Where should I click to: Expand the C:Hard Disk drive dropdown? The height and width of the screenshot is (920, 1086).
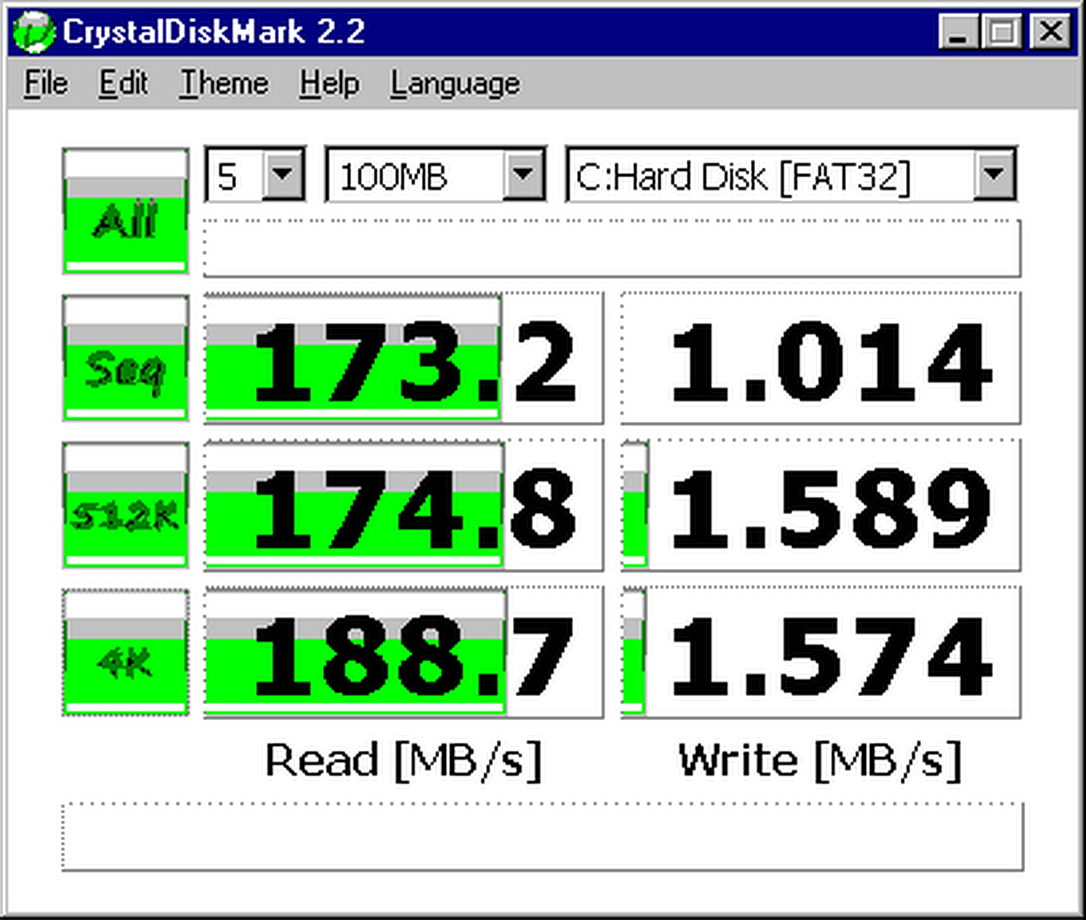pos(994,174)
